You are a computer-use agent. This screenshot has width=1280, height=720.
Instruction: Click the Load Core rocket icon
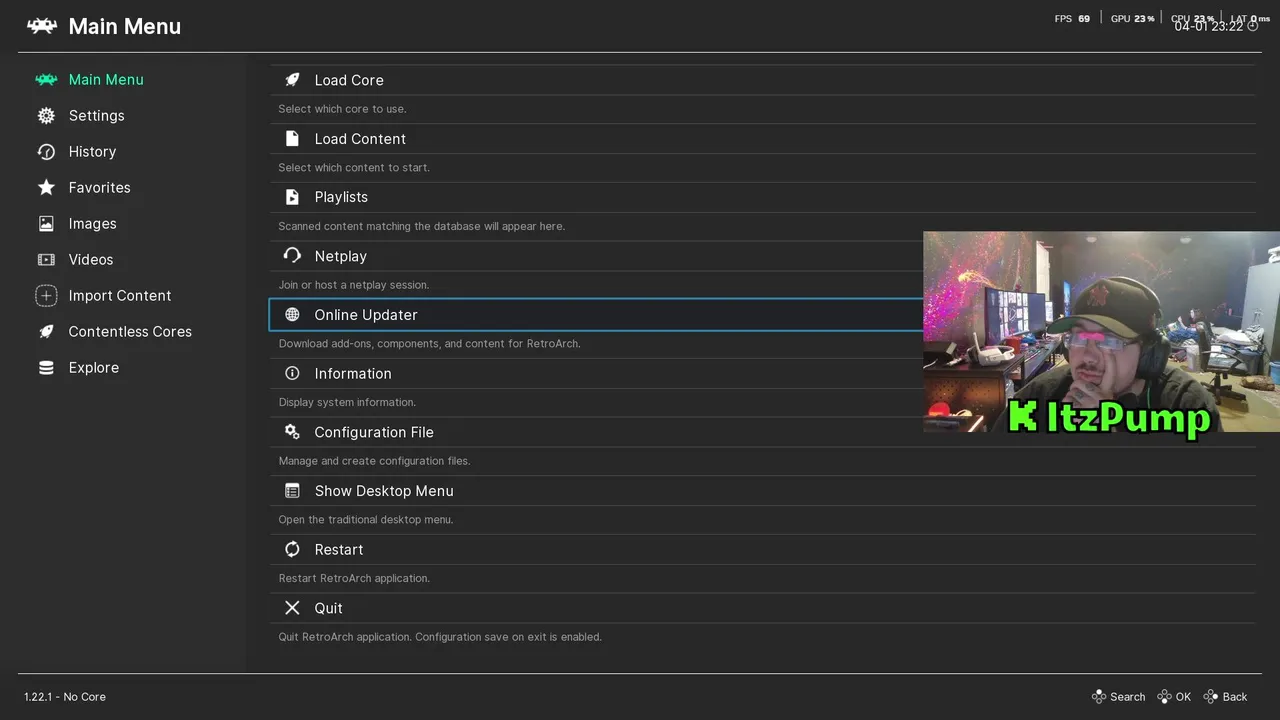click(292, 80)
